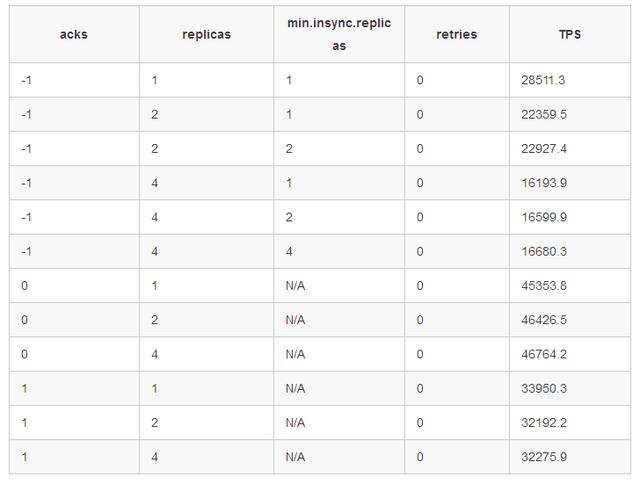Select the min.insync.replicas header cell
Screen dimensions: 640x484
pos(339,34)
